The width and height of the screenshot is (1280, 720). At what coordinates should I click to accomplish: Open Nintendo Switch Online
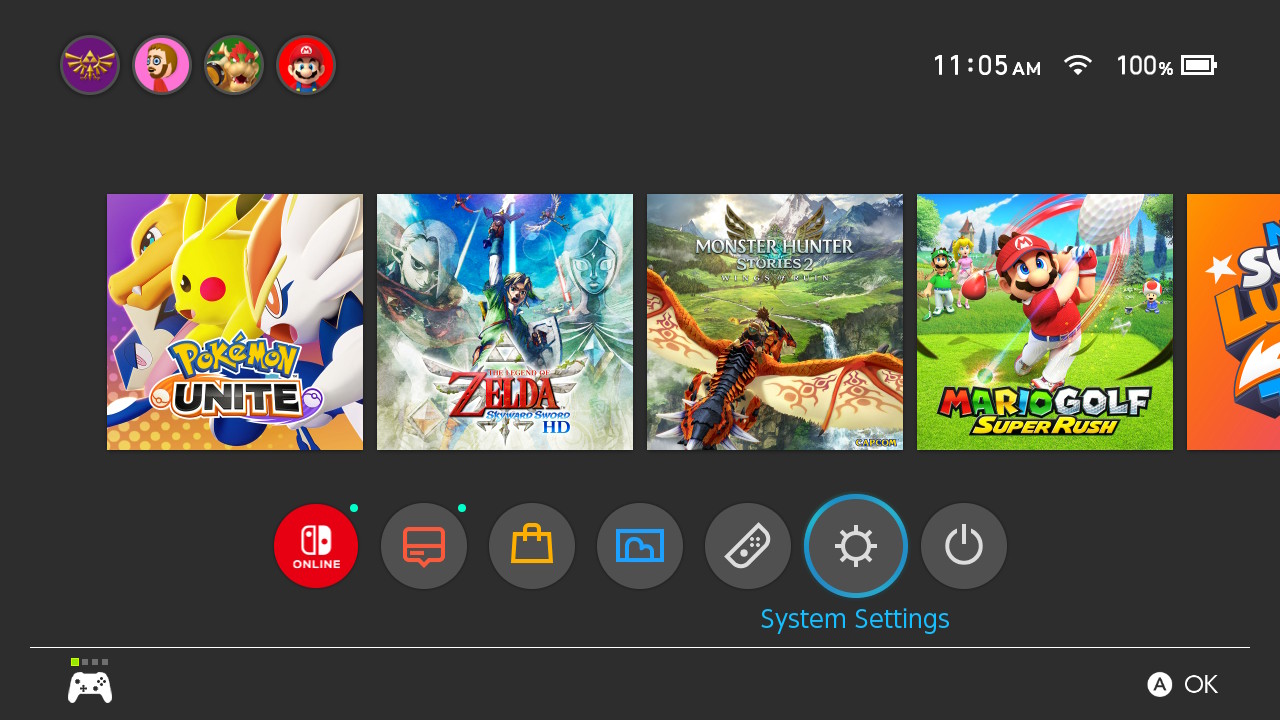click(316, 546)
